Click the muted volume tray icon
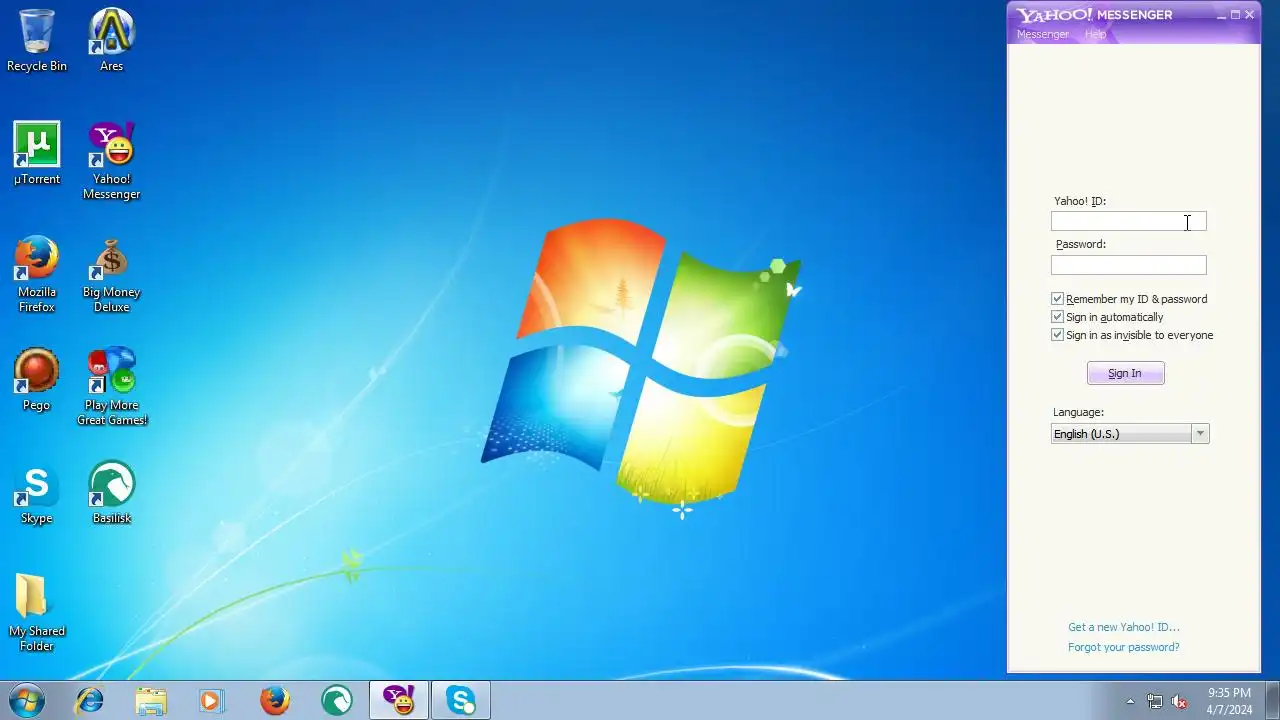 click(x=1179, y=701)
